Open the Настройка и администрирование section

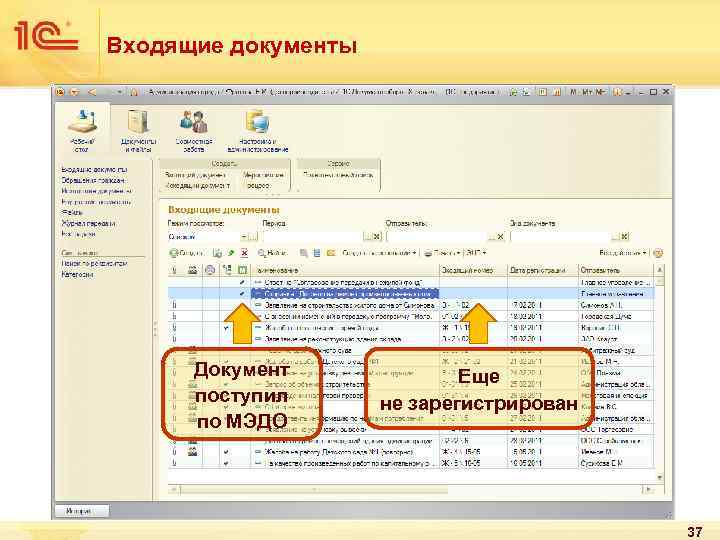[258, 130]
